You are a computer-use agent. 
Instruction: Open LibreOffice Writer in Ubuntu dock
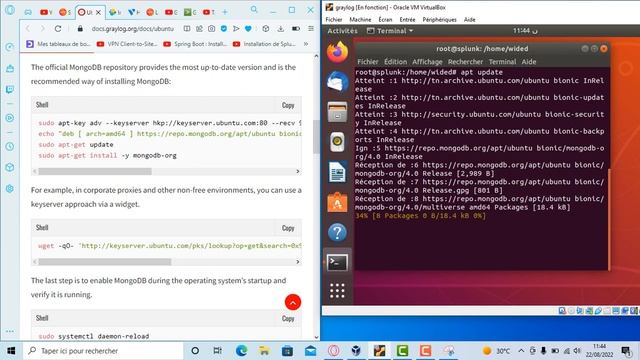[337, 172]
